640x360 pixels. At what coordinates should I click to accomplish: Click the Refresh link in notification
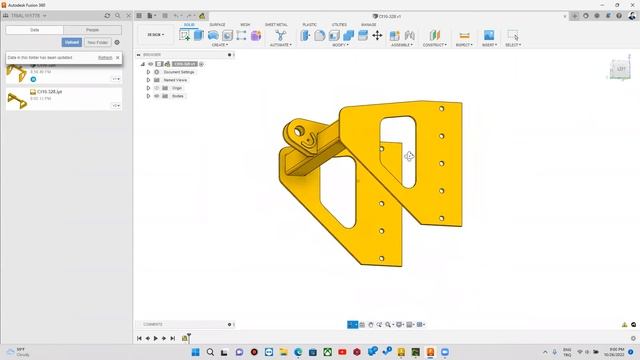pyautogui.click(x=105, y=58)
